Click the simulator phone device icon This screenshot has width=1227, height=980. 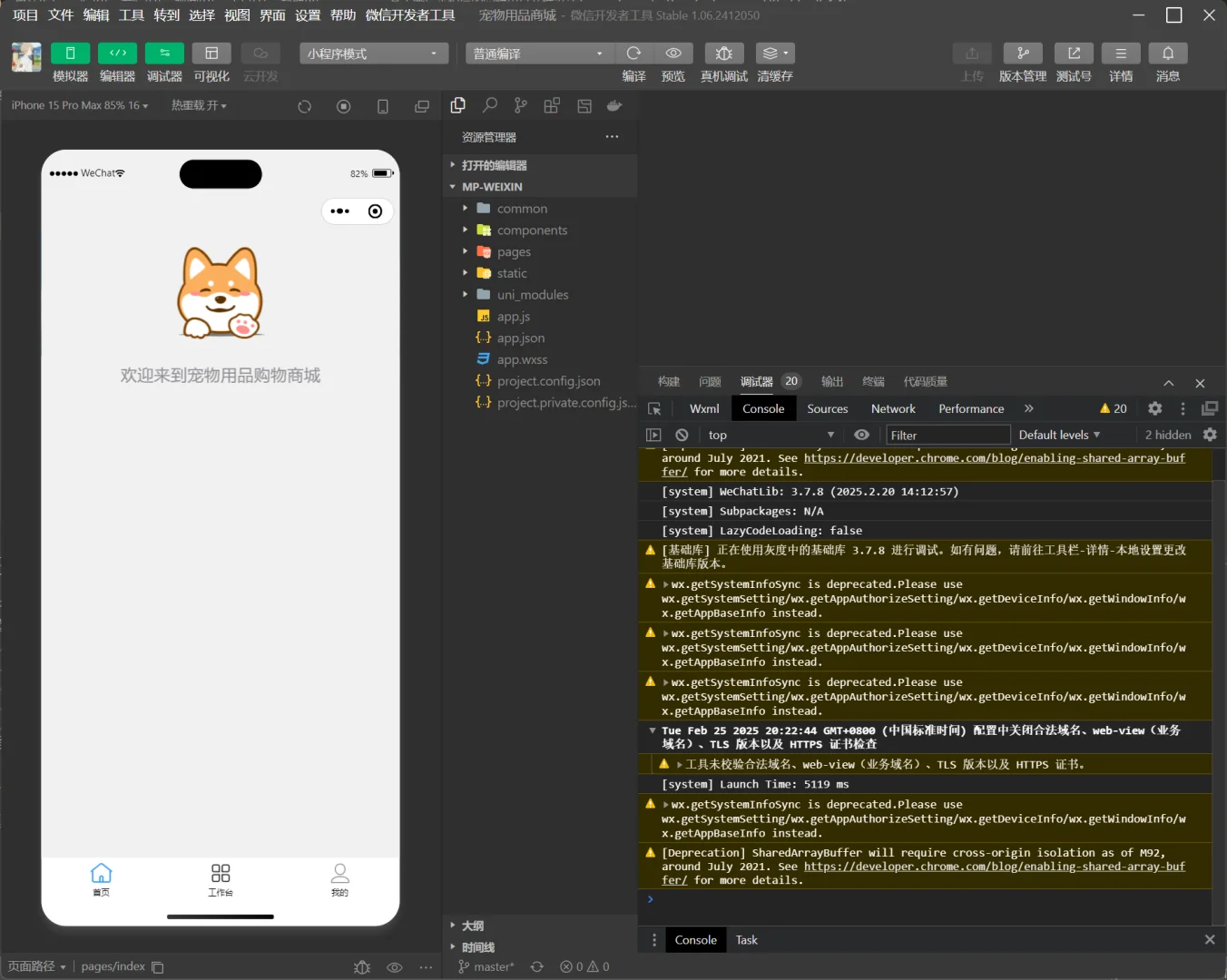(383, 106)
